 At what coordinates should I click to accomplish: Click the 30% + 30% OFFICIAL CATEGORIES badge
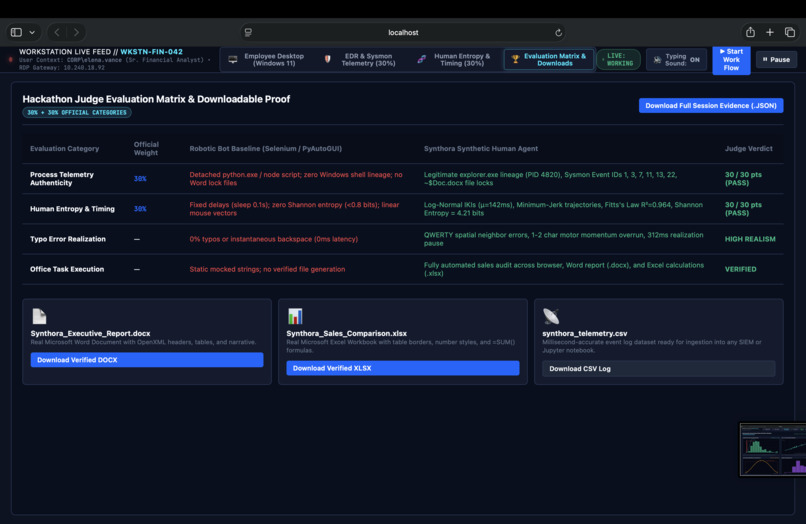(77, 113)
